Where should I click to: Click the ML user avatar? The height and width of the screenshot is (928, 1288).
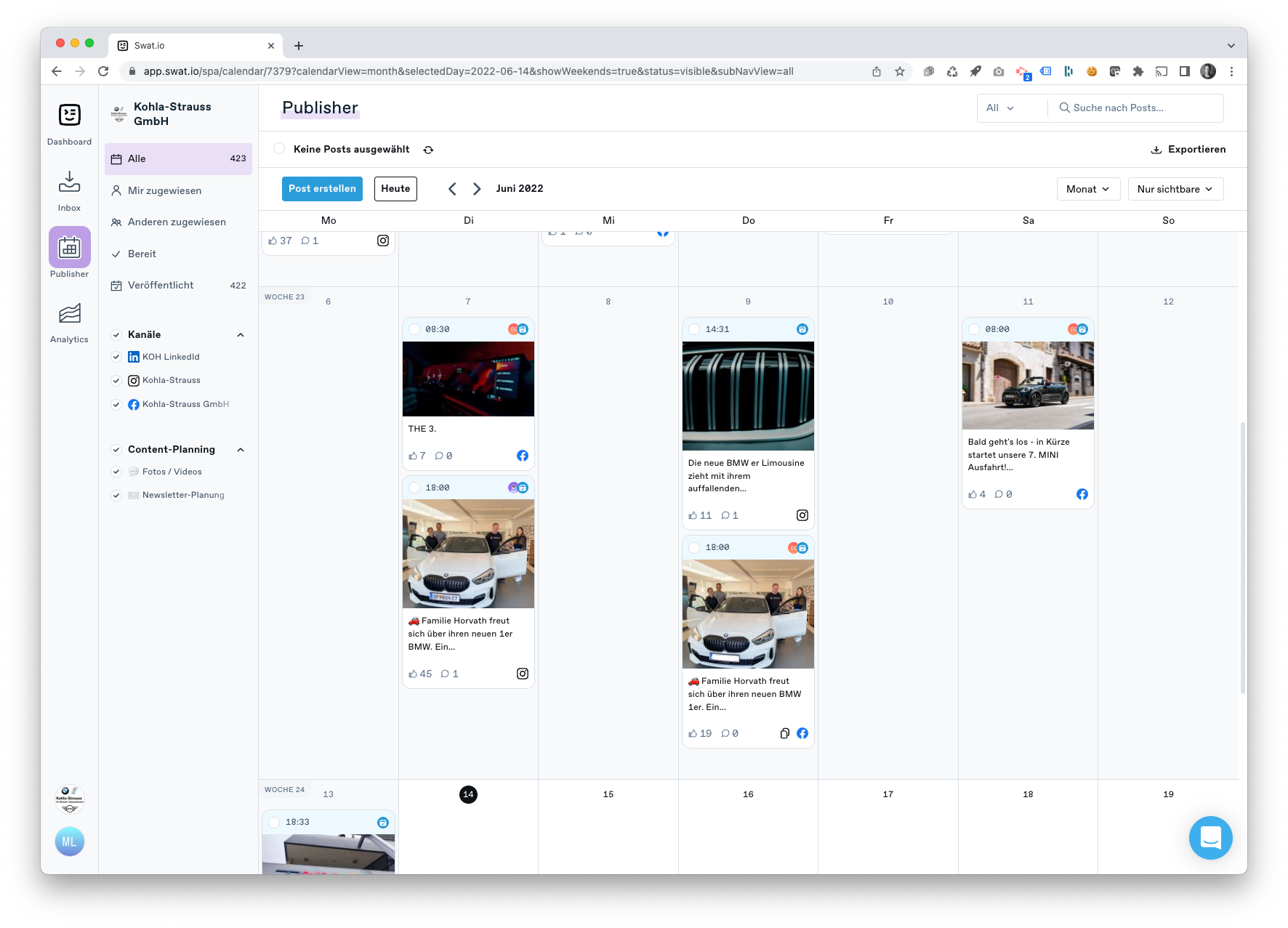pos(69,842)
